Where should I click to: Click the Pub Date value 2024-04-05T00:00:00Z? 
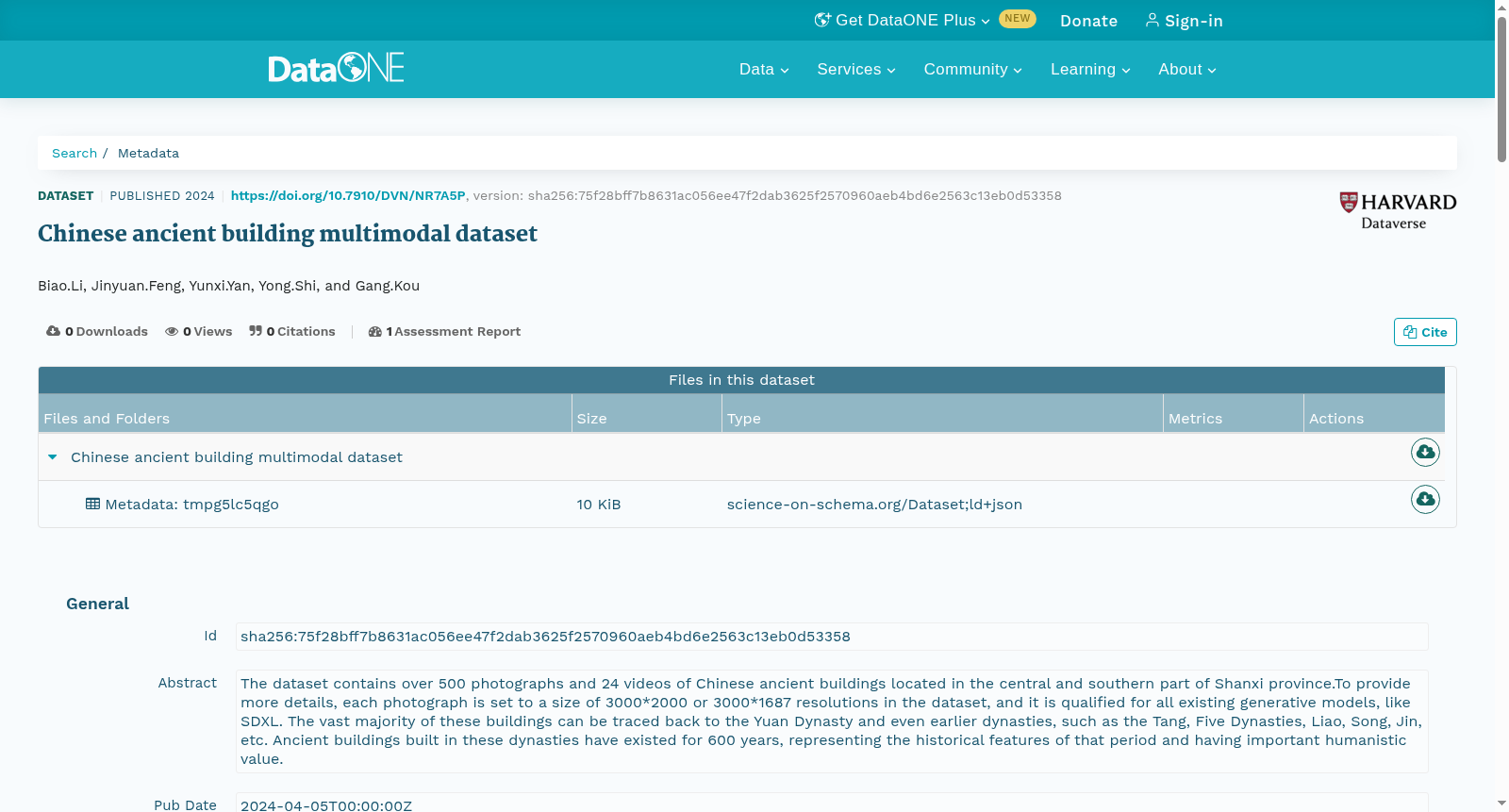326,805
